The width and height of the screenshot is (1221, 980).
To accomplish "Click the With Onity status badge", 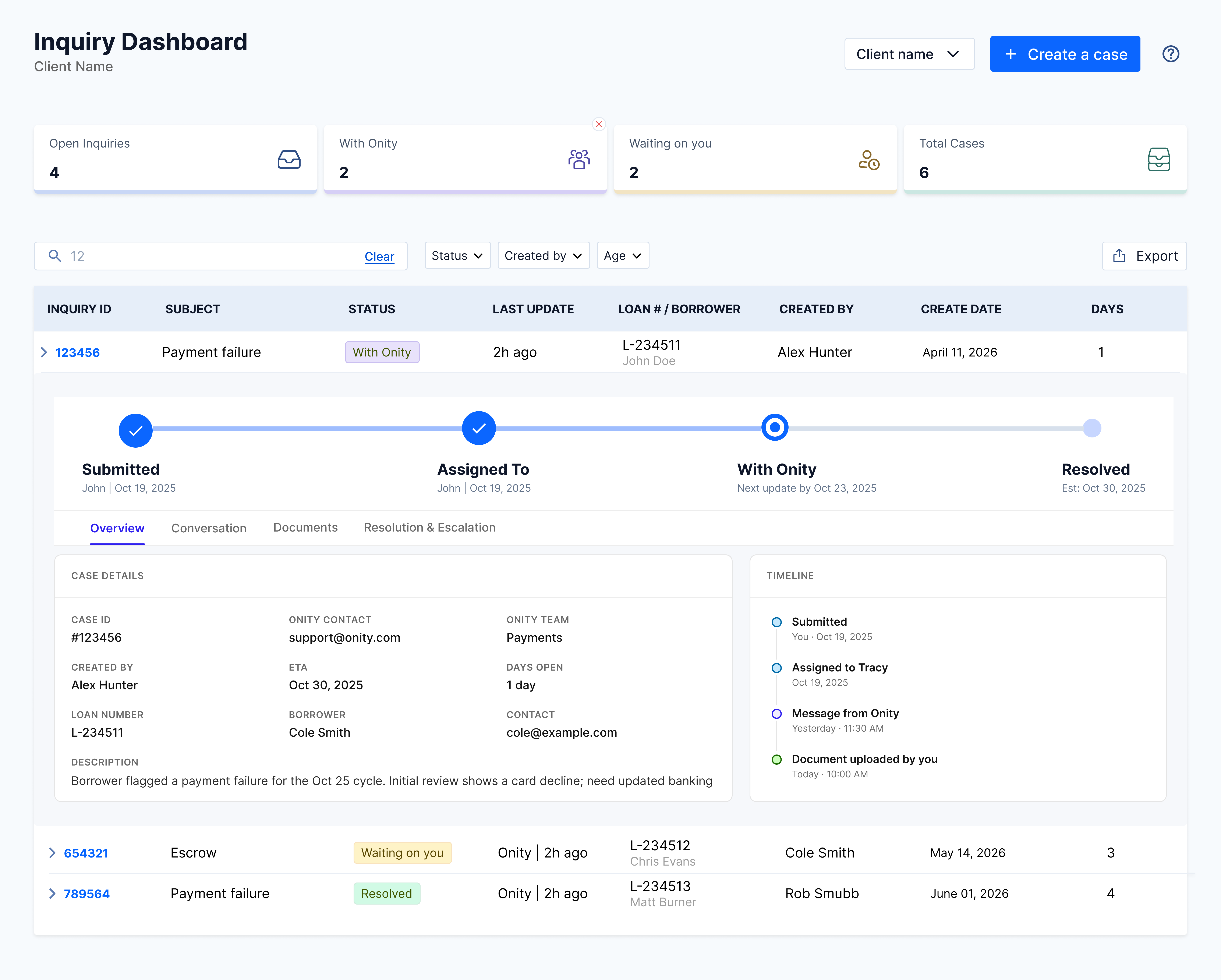I will coord(382,352).
